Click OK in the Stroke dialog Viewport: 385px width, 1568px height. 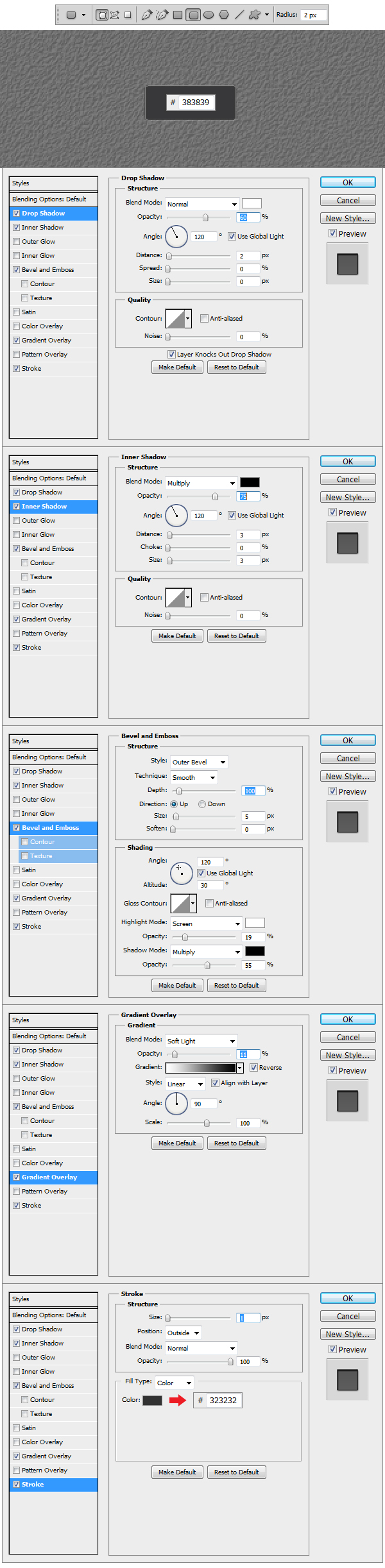point(348,1299)
